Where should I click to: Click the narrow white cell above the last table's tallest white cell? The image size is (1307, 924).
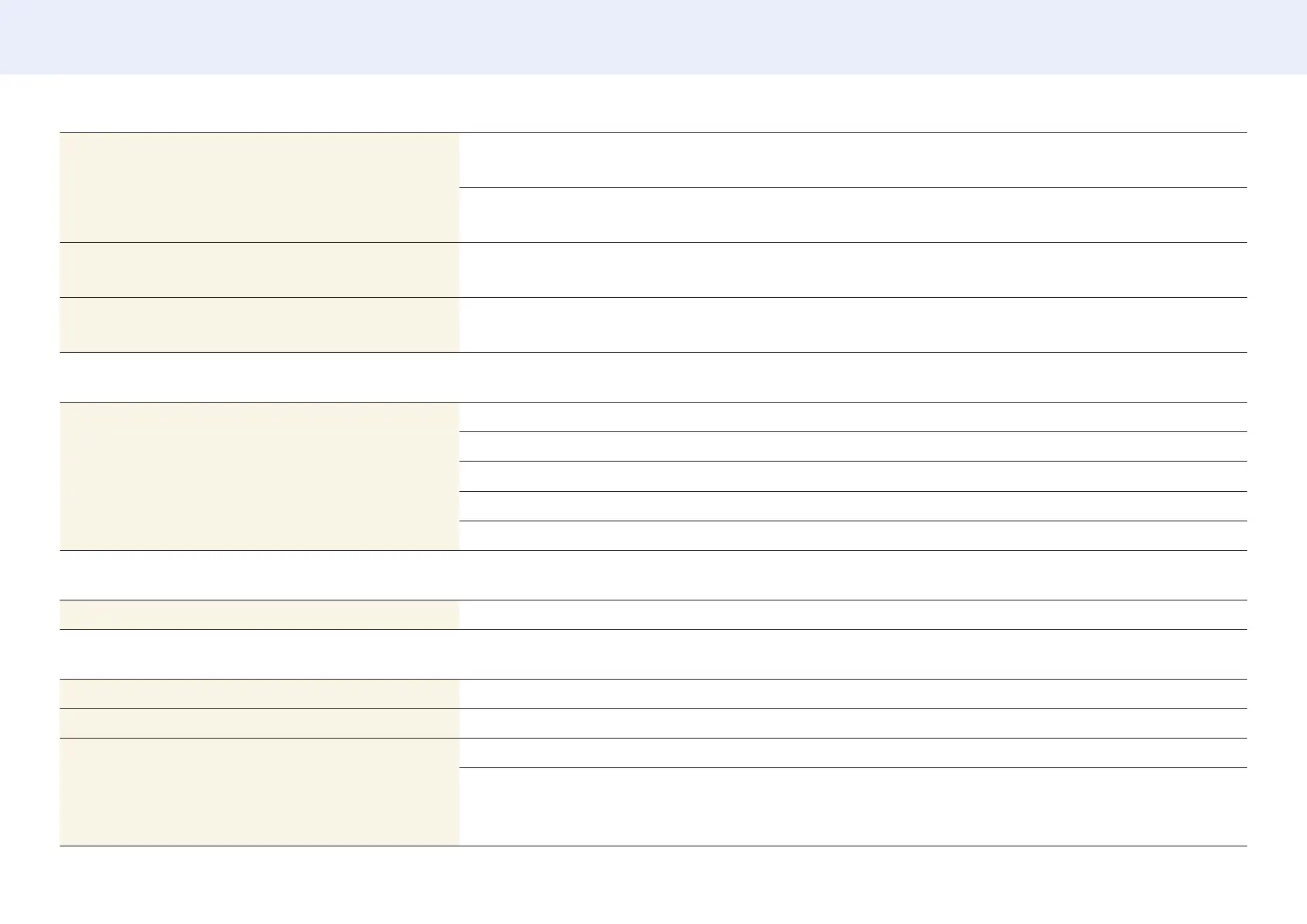[x=852, y=753]
